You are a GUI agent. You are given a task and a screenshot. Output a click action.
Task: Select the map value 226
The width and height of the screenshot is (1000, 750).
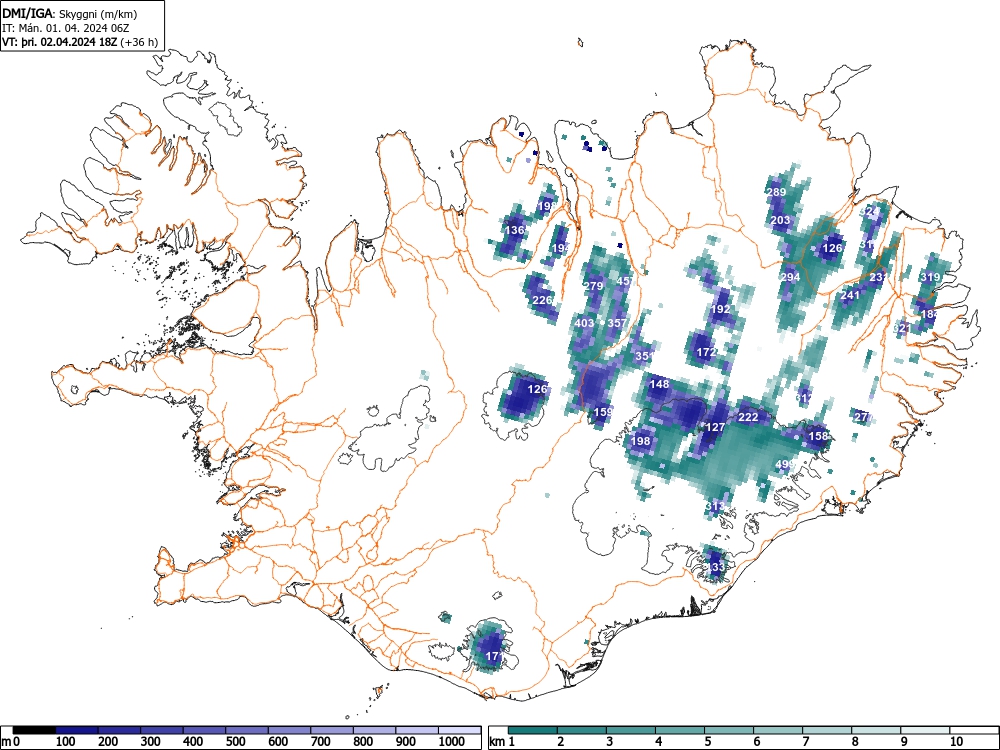542,300
